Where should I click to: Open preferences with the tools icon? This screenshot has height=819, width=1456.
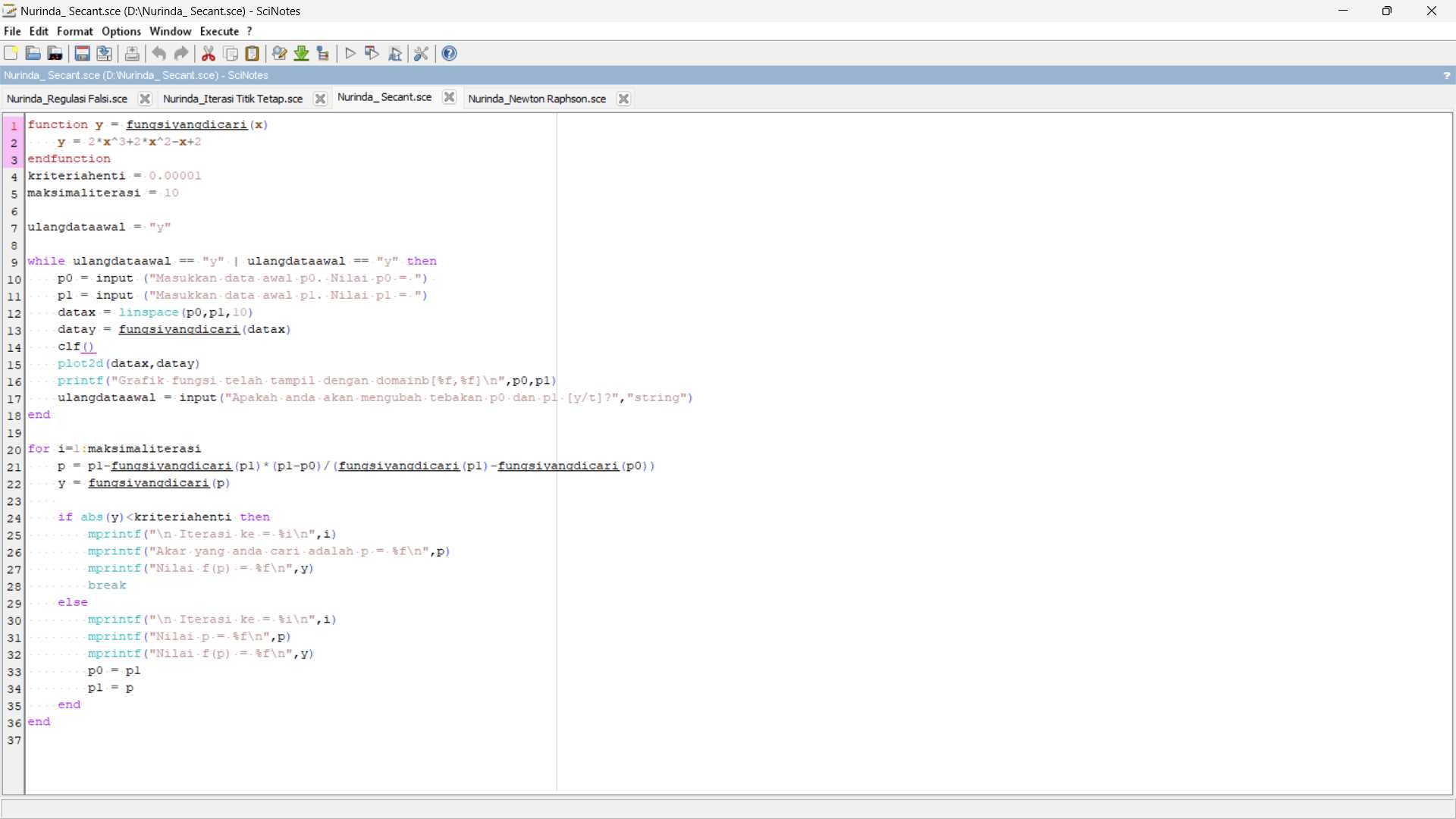tap(422, 54)
